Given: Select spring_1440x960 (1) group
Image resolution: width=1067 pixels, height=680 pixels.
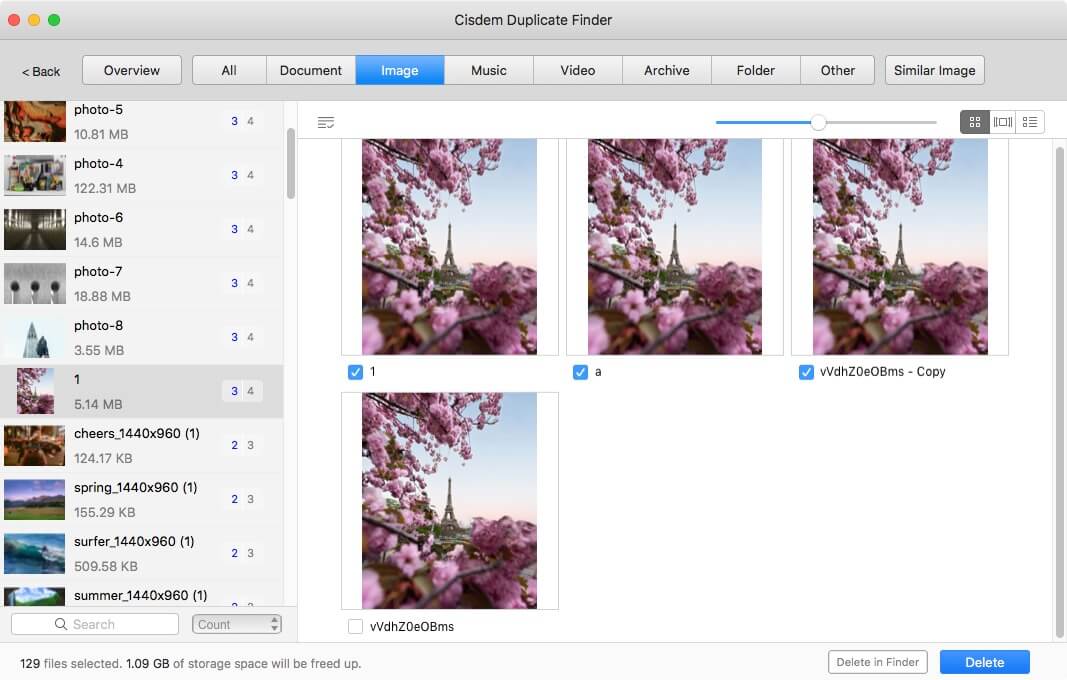Looking at the screenshot, I should click(x=142, y=500).
